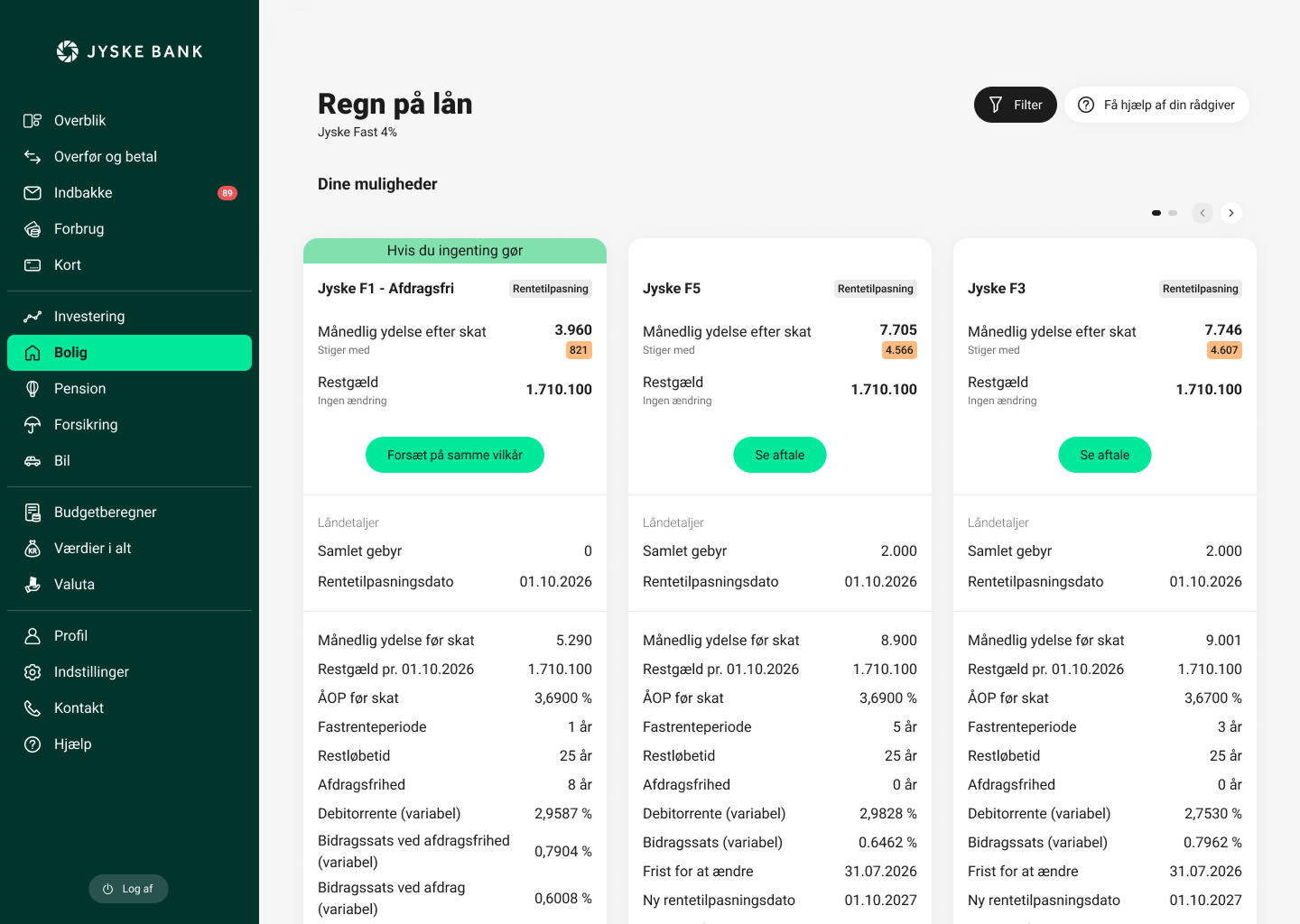
Task: Click the Jyske Bank logo
Action: coord(129,51)
